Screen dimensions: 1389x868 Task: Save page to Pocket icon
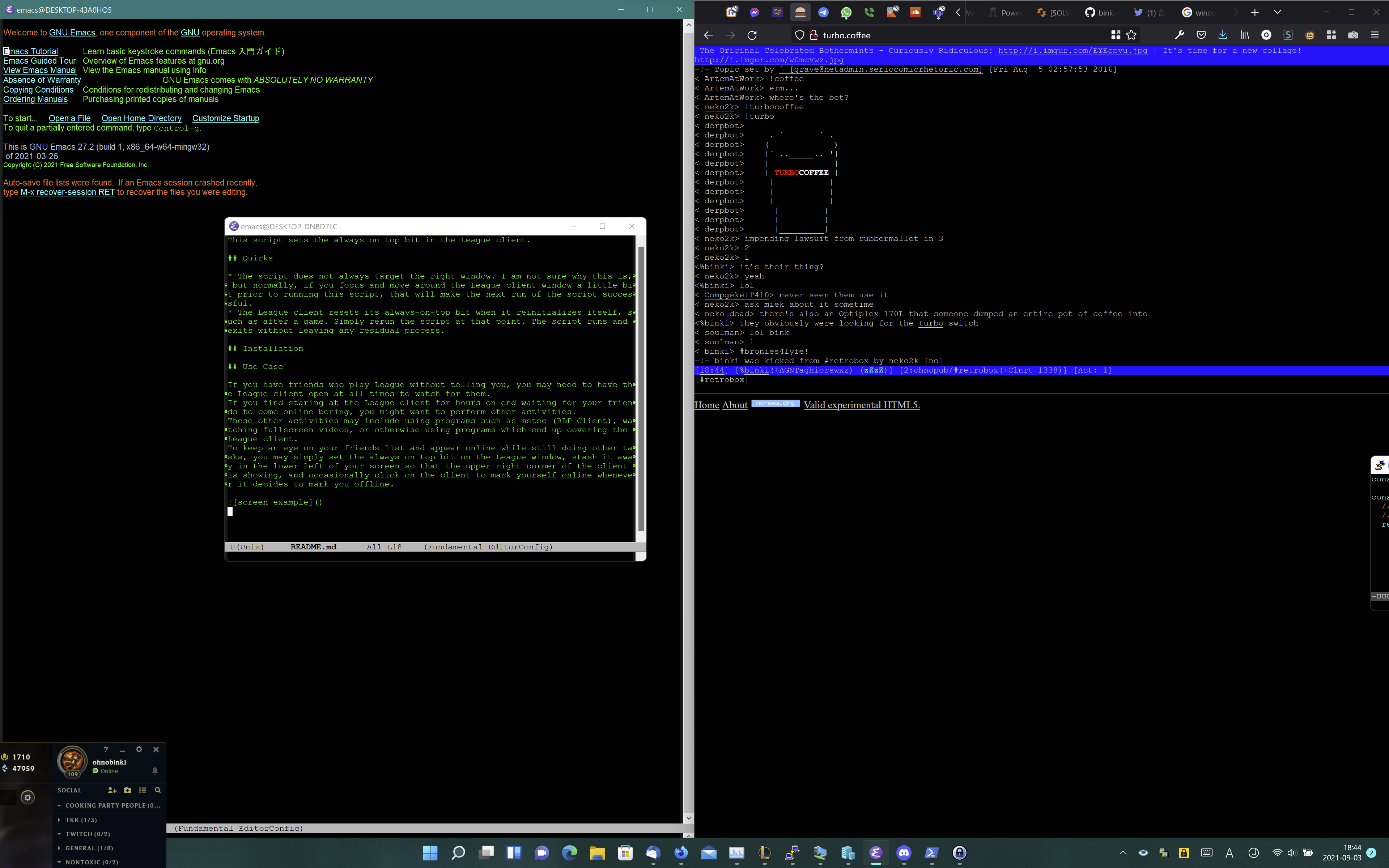coord(1201,35)
